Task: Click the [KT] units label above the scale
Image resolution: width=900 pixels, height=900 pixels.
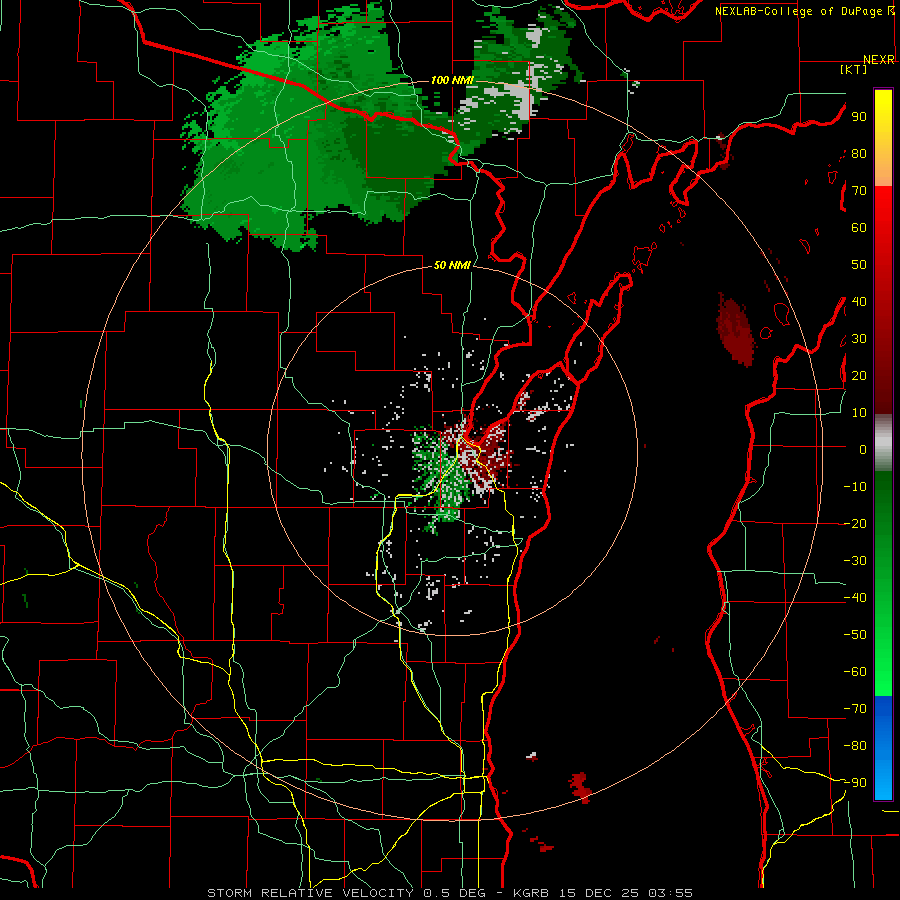Action: [854, 69]
